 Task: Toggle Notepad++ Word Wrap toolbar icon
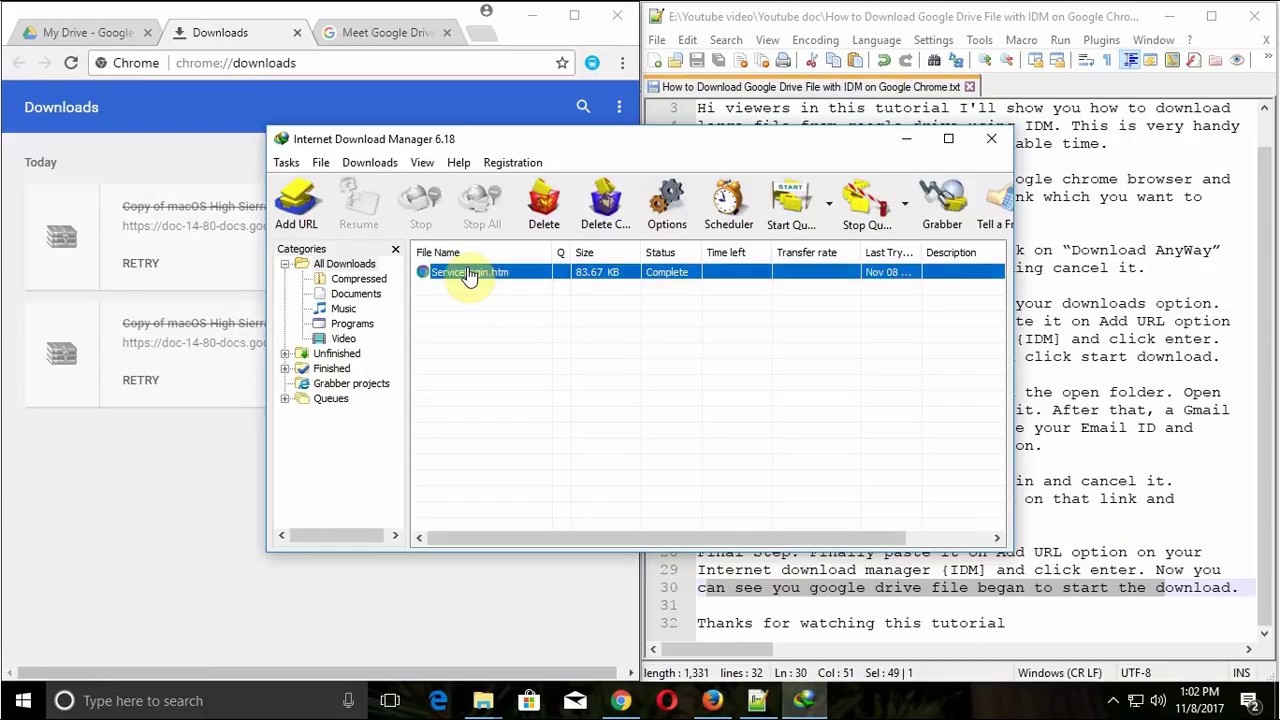coord(1086,61)
